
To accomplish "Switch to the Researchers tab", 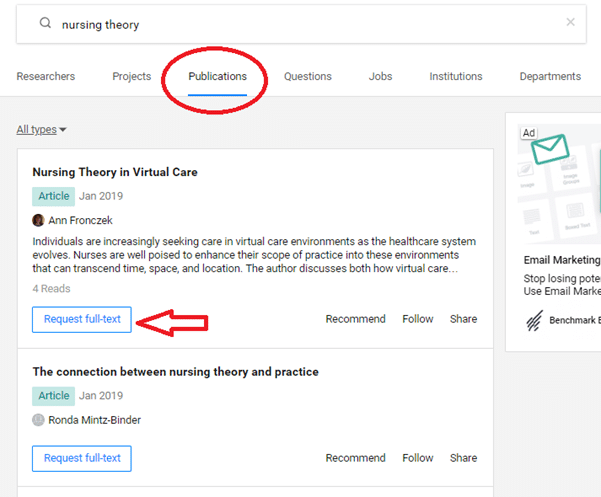I will [x=46, y=76].
